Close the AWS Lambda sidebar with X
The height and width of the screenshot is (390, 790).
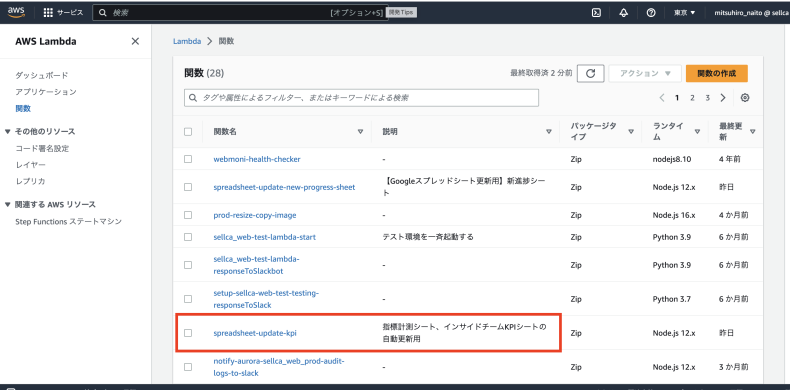click(x=135, y=41)
